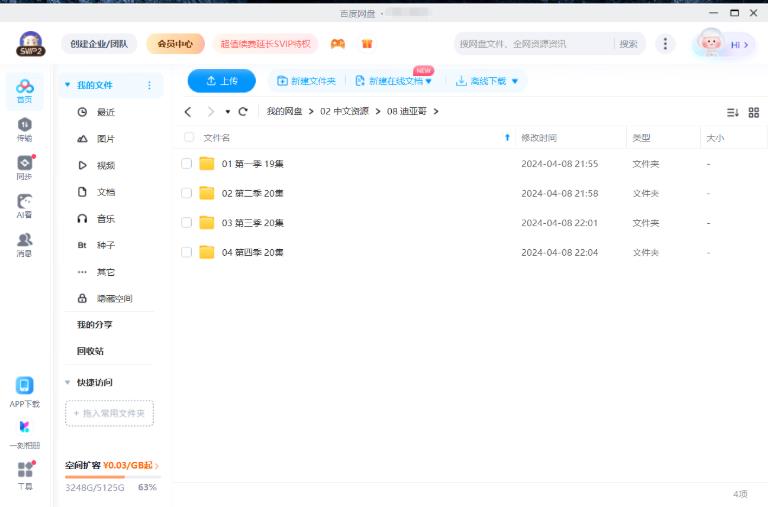Check the box for 02 第二季 20集
Image resolution: width=768 pixels, height=507 pixels.
coord(187,193)
